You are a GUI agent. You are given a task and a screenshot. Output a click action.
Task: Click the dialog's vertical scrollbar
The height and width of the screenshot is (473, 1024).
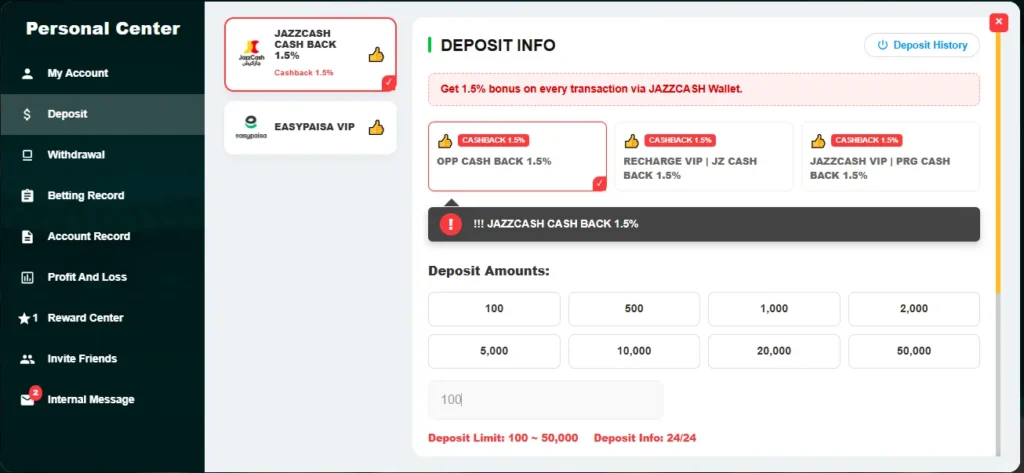998,163
